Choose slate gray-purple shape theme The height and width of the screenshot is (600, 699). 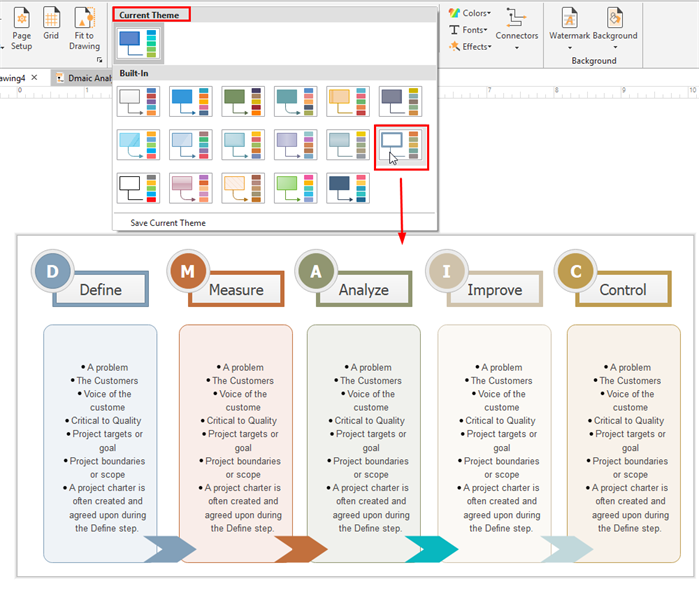[400, 101]
